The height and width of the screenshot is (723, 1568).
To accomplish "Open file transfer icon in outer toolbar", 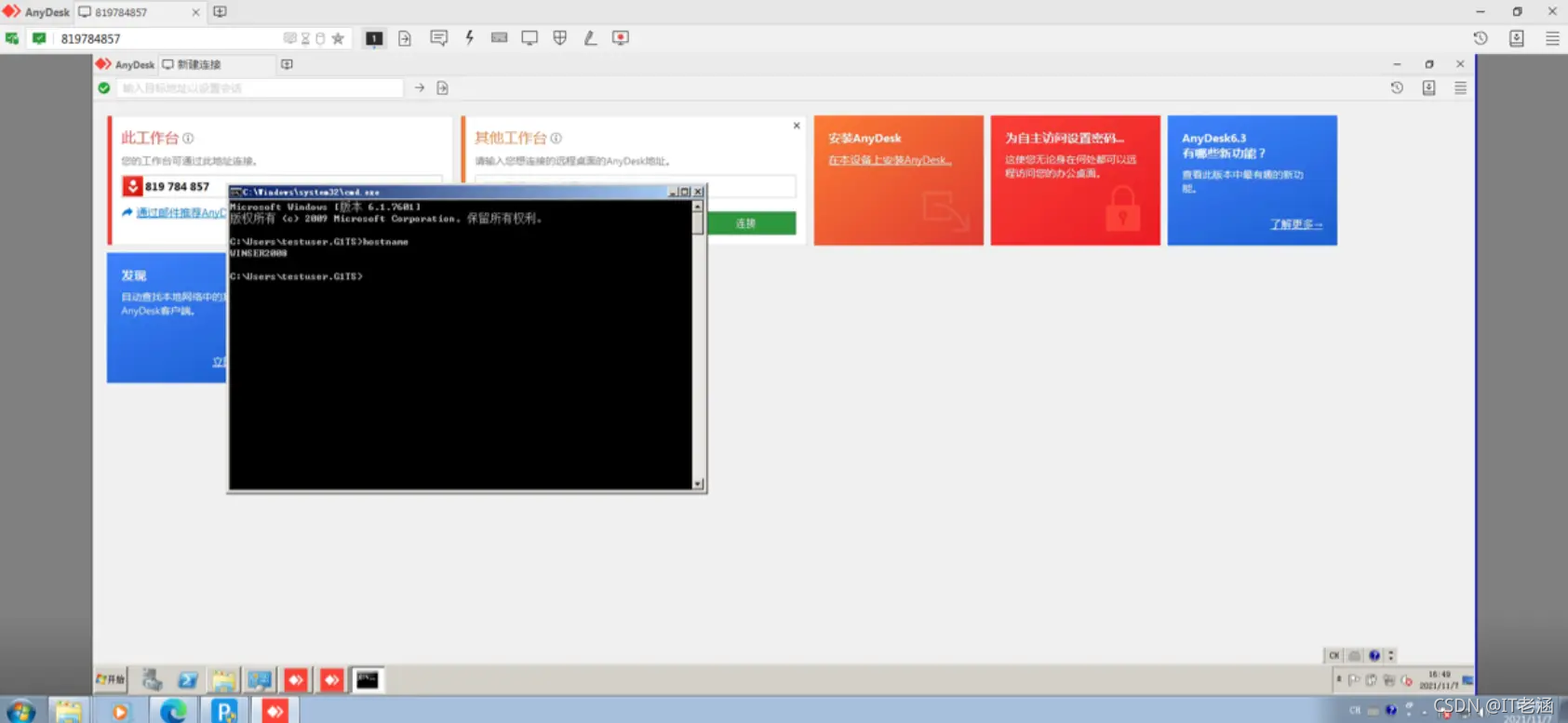I will pos(405,38).
